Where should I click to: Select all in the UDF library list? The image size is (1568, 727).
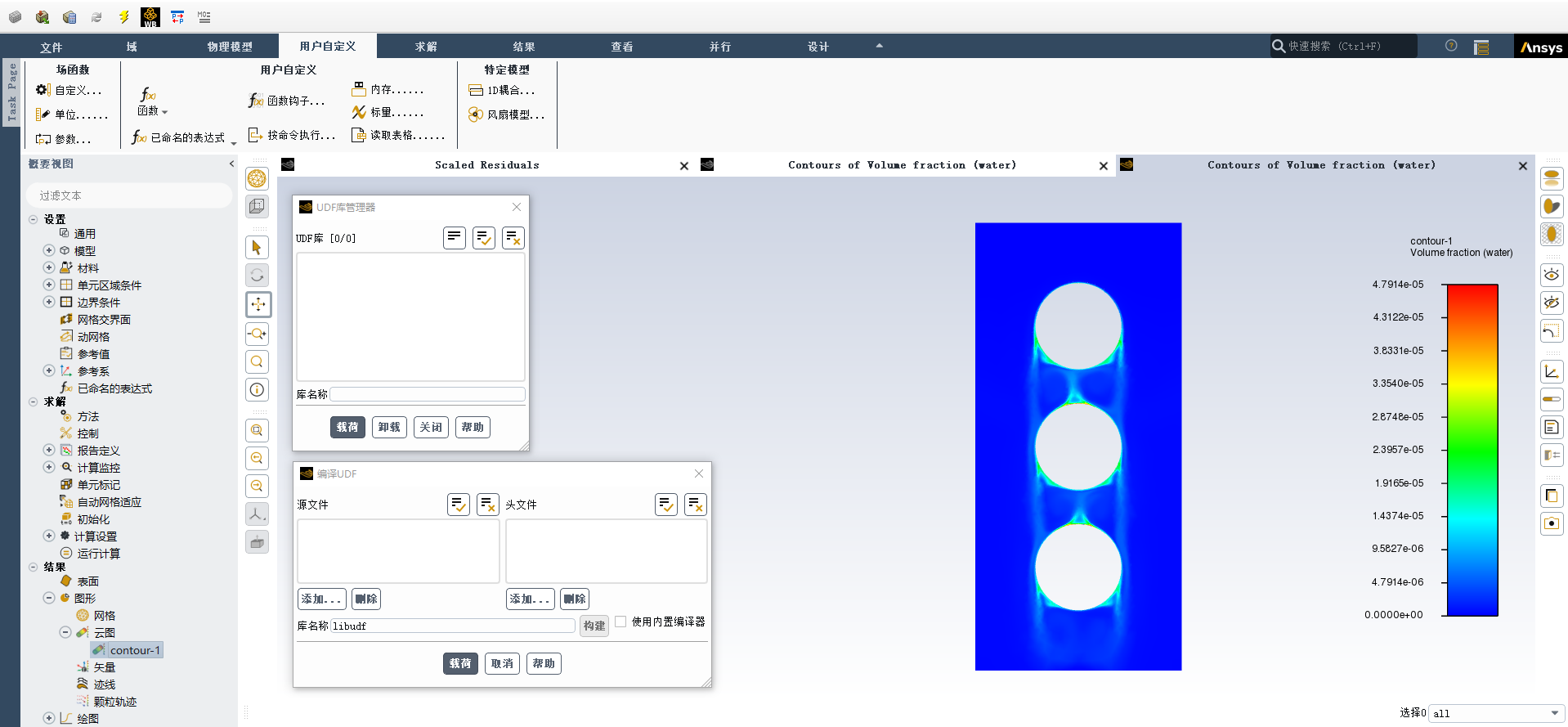pyautogui.click(x=484, y=238)
